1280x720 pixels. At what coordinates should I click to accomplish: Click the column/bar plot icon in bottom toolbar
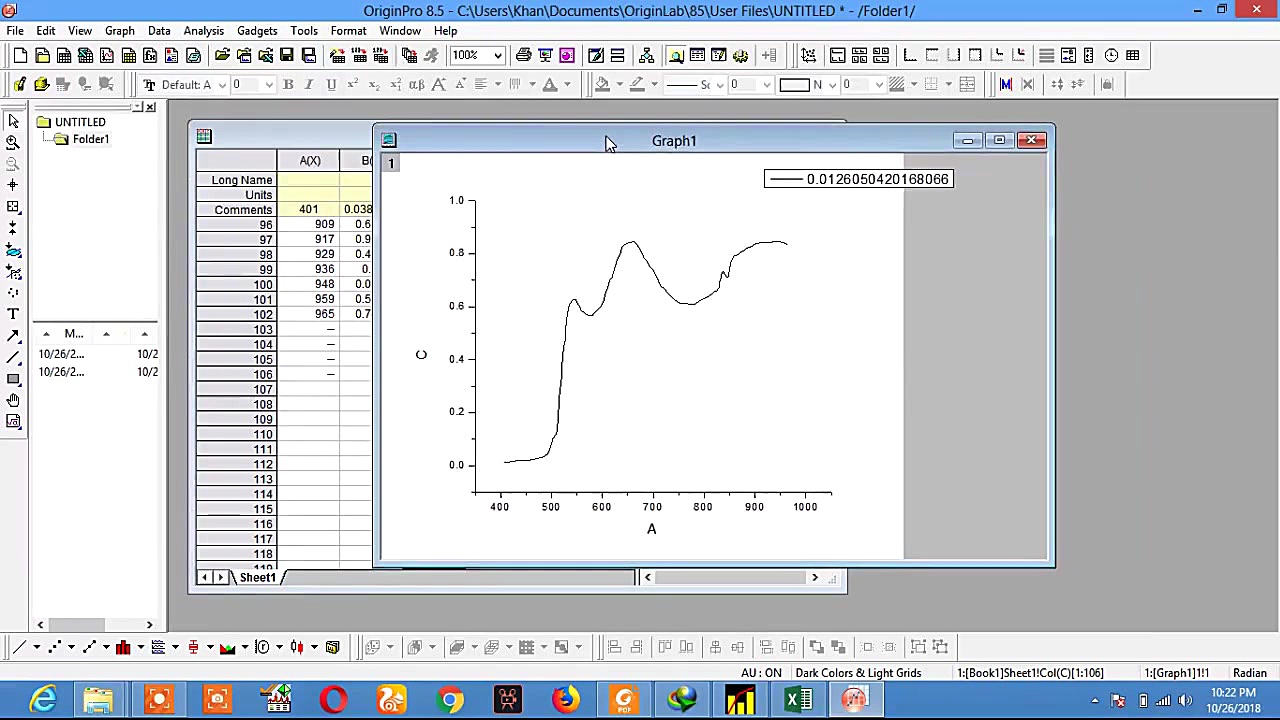[x=123, y=647]
